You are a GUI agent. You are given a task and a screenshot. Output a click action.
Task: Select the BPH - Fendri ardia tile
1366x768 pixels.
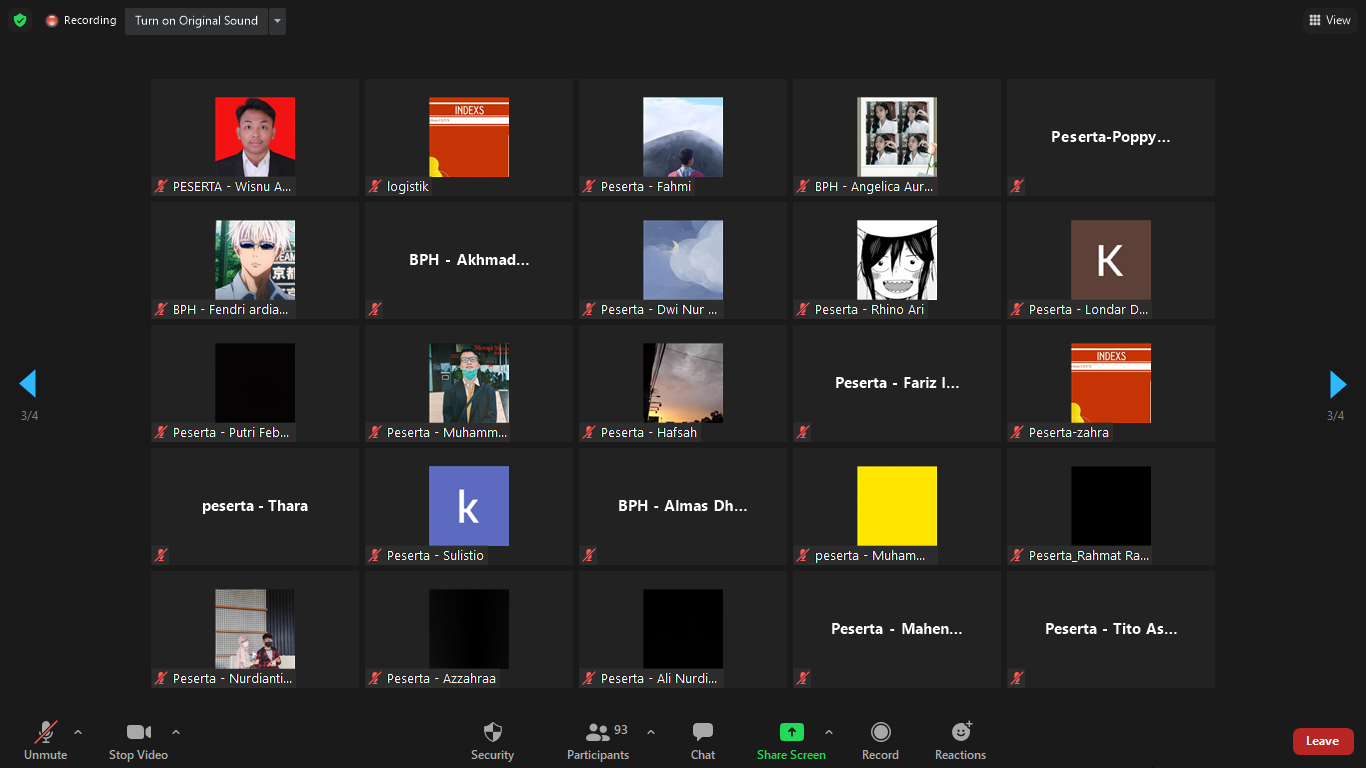[255, 260]
